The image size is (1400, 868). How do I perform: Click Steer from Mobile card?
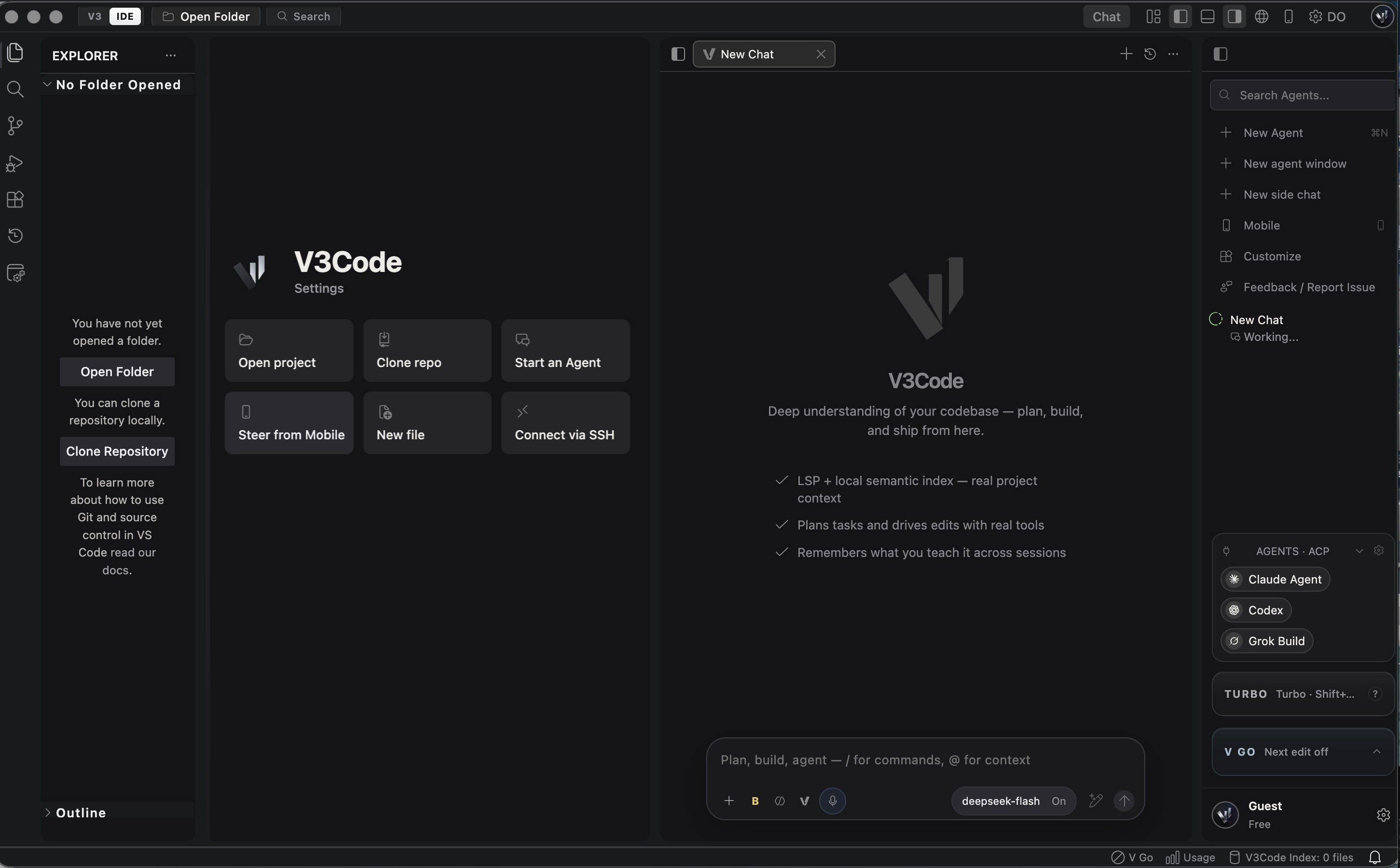click(289, 423)
